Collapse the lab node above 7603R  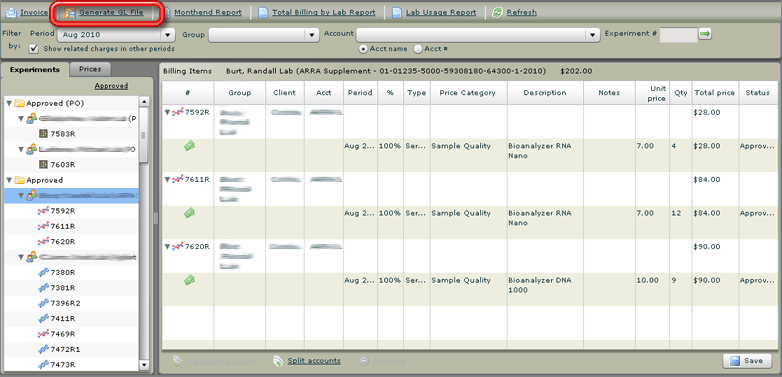21,150
